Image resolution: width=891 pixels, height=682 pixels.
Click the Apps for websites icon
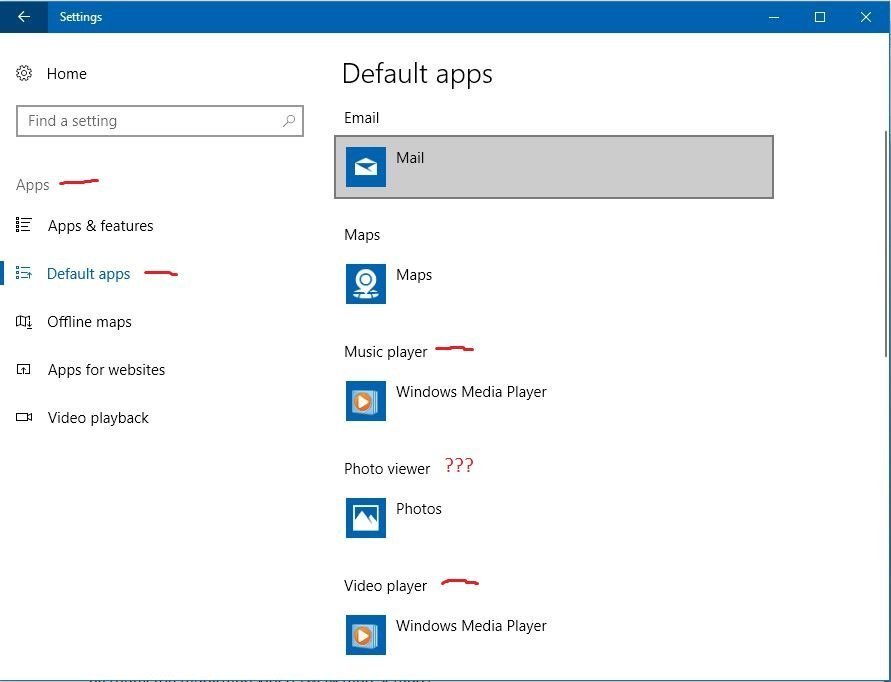(x=24, y=369)
